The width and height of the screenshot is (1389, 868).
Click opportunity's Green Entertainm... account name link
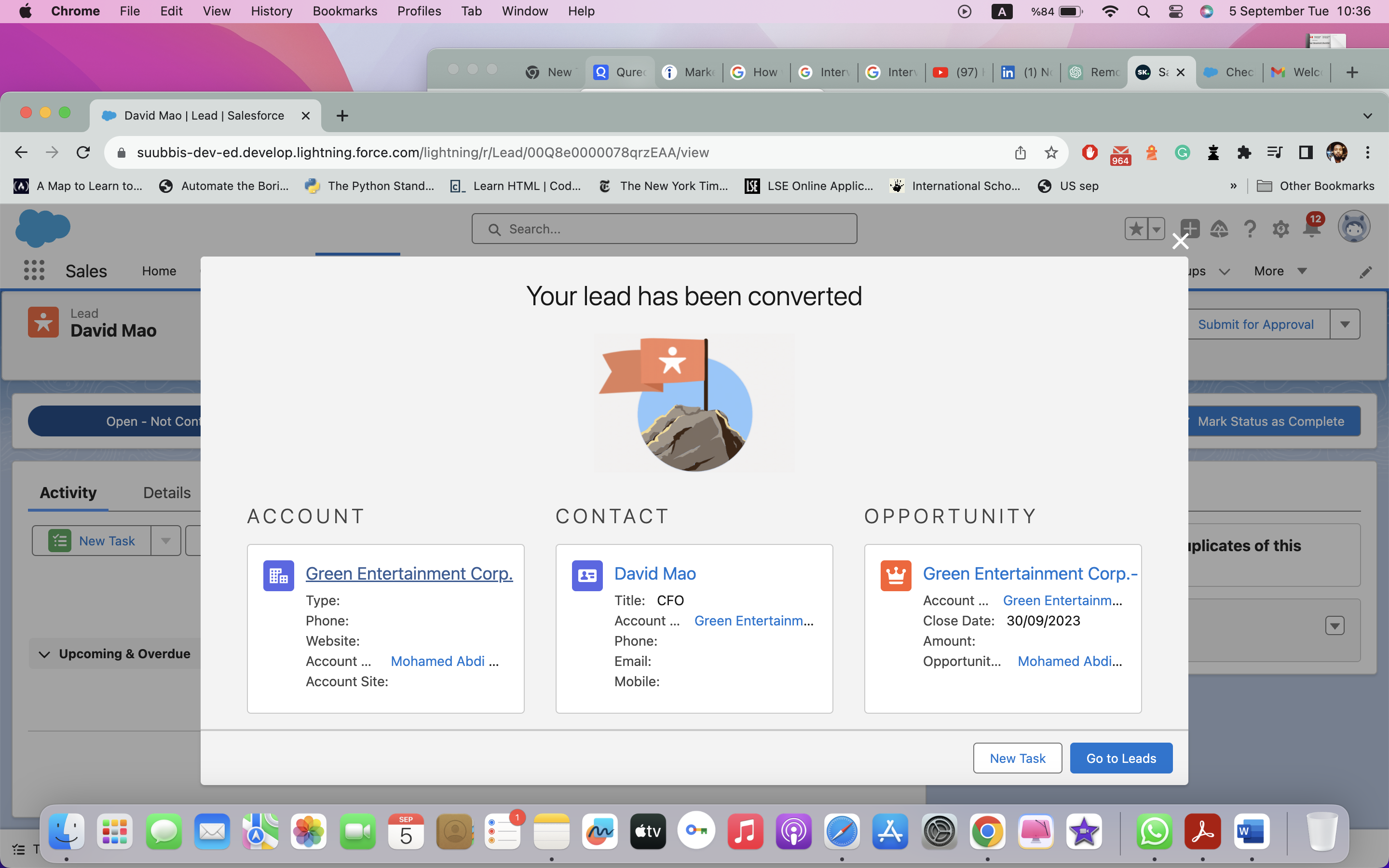coord(1062,600)
